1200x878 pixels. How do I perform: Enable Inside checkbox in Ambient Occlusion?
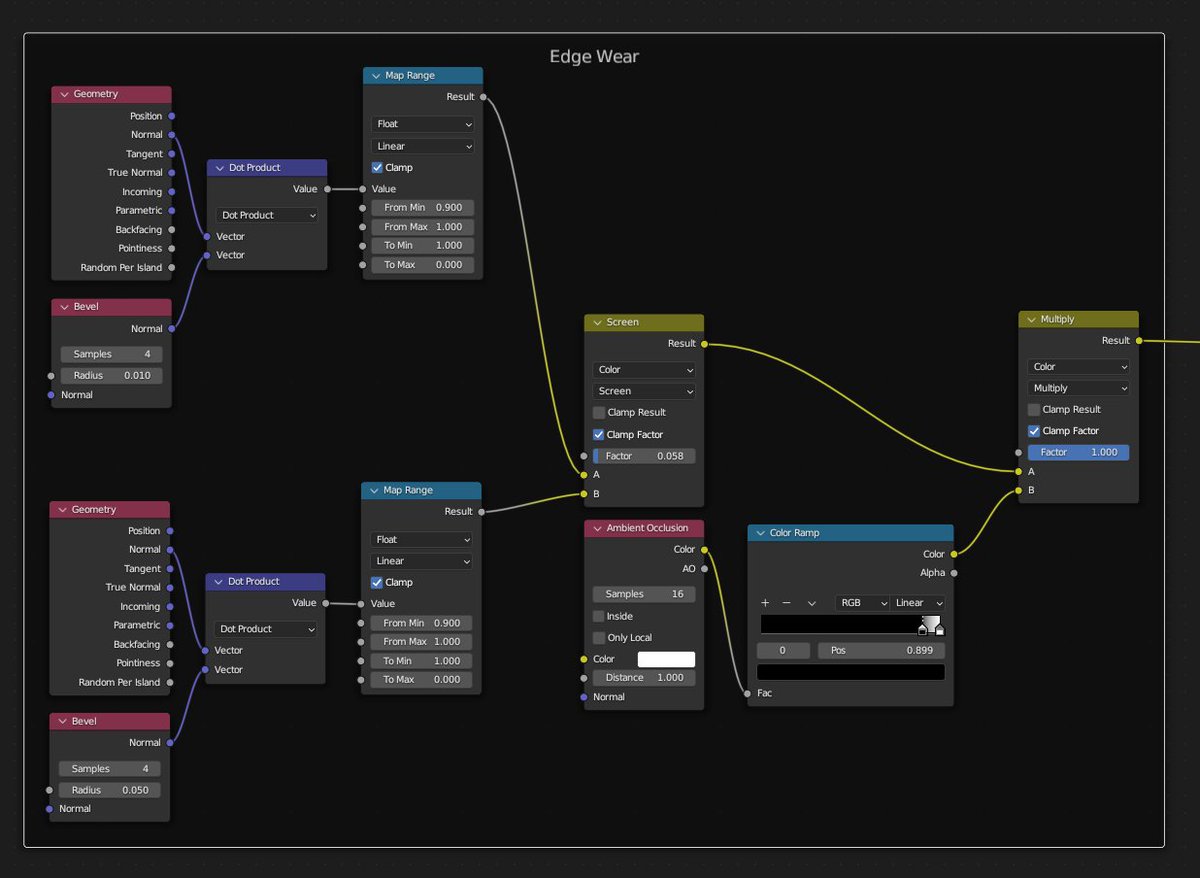click(x=599, y=617)
